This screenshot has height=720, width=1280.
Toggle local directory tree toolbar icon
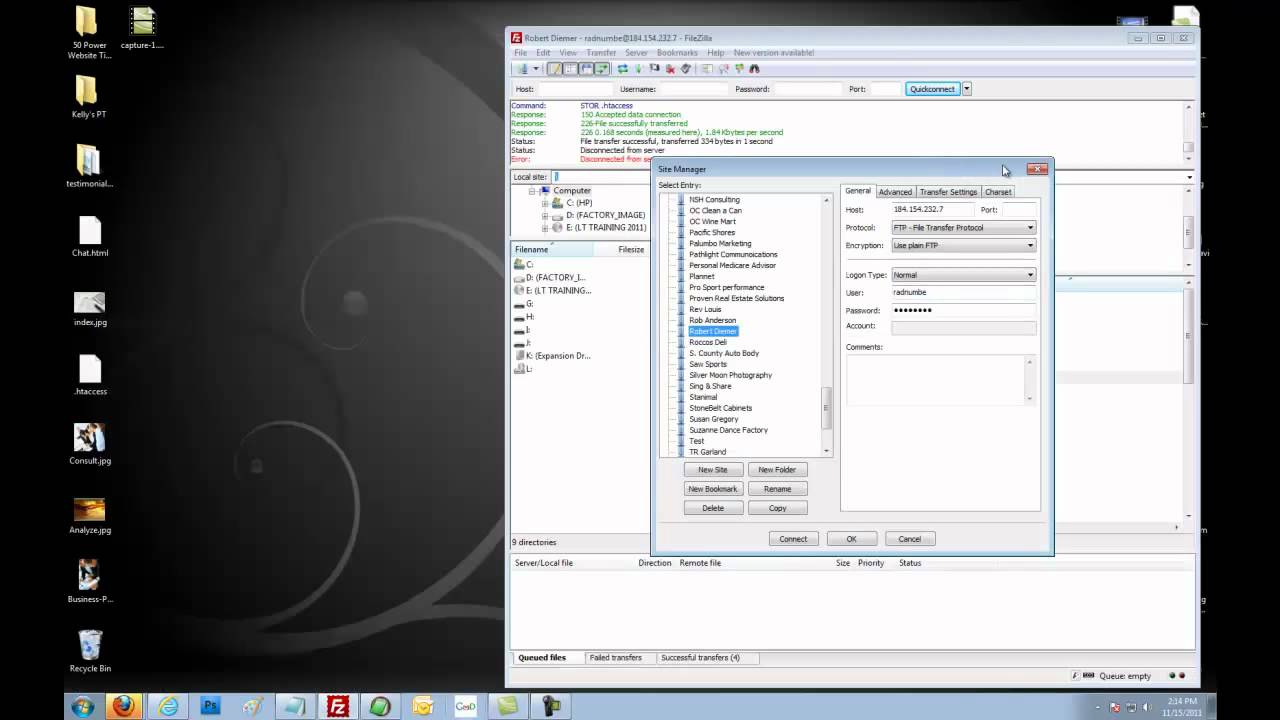(571, 69)
